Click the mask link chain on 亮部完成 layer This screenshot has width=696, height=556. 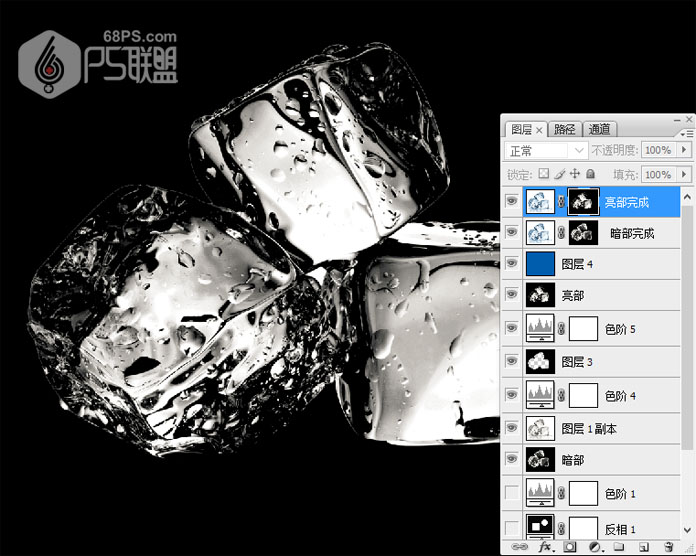pyautogui.click(x=561, y=201)
